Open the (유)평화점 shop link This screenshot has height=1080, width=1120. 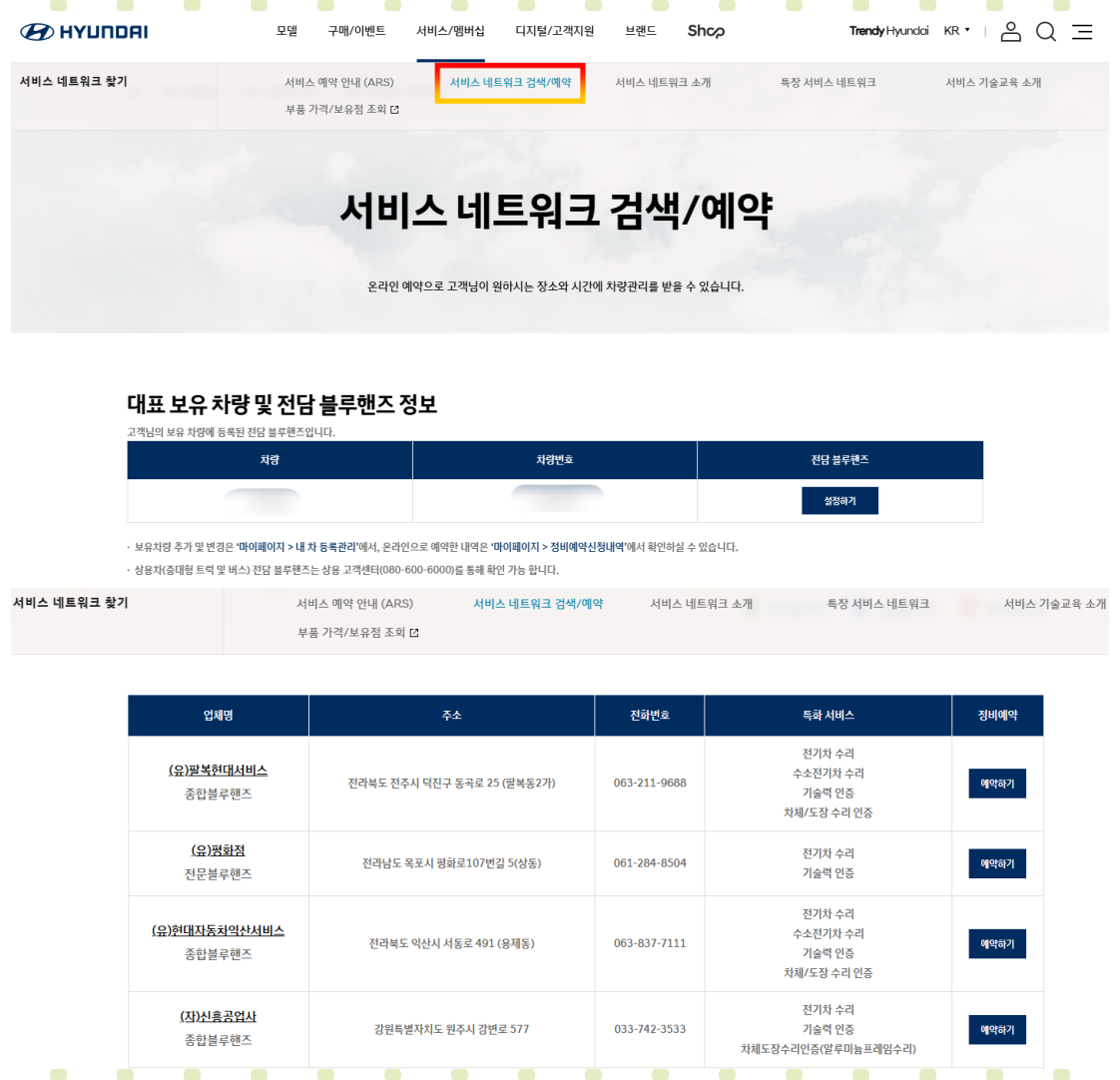coord(218,850)
